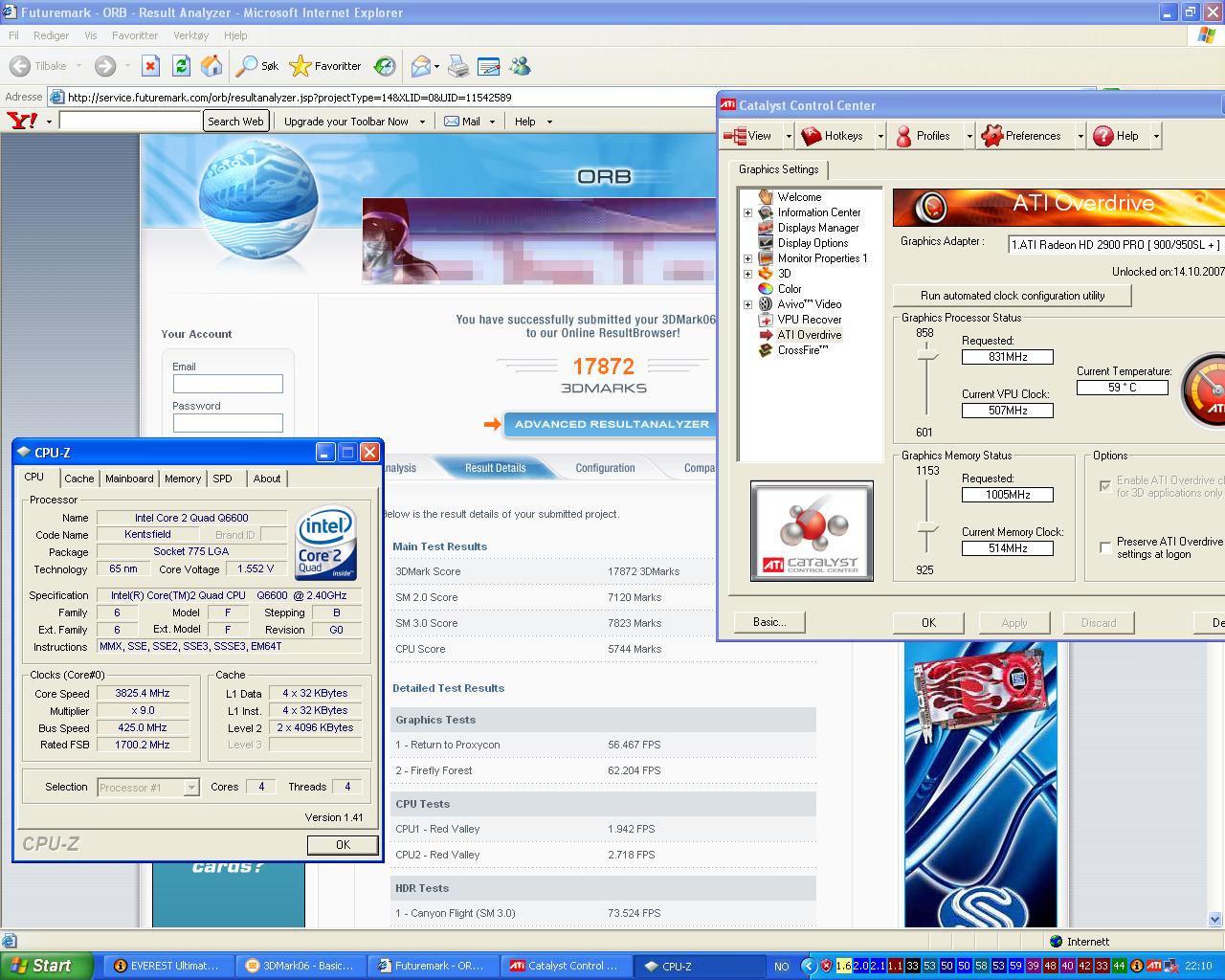
Task: Click the ATI tray icon in taskbar
Action: tap(1154, 966)
